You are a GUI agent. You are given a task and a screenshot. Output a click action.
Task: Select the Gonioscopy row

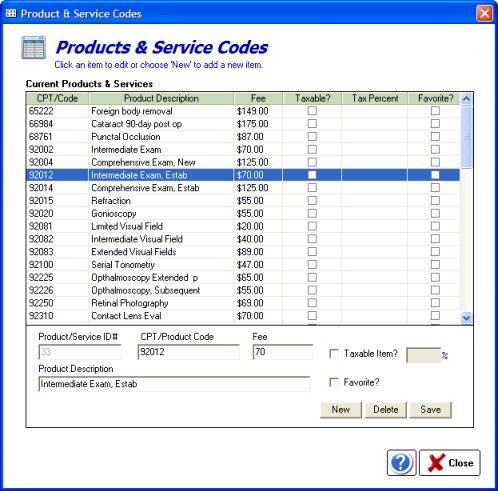pyautogui.click(x=243, y=213)
